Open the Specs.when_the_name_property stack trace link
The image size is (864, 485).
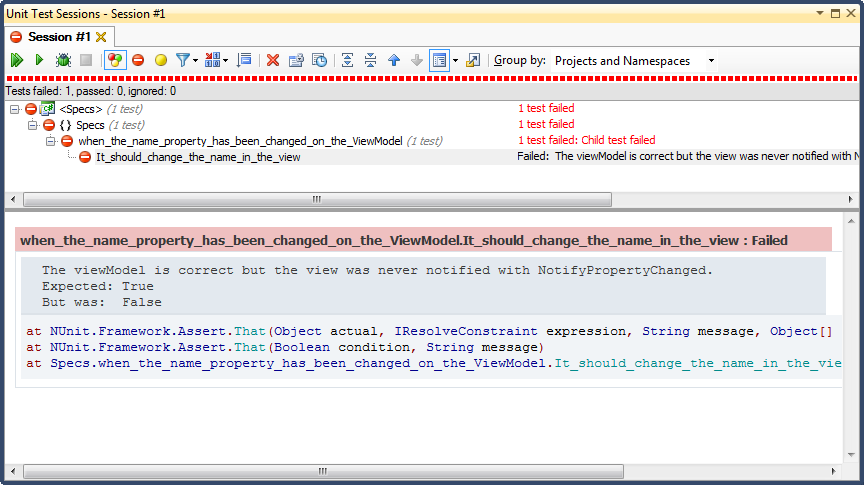[445, 363]
